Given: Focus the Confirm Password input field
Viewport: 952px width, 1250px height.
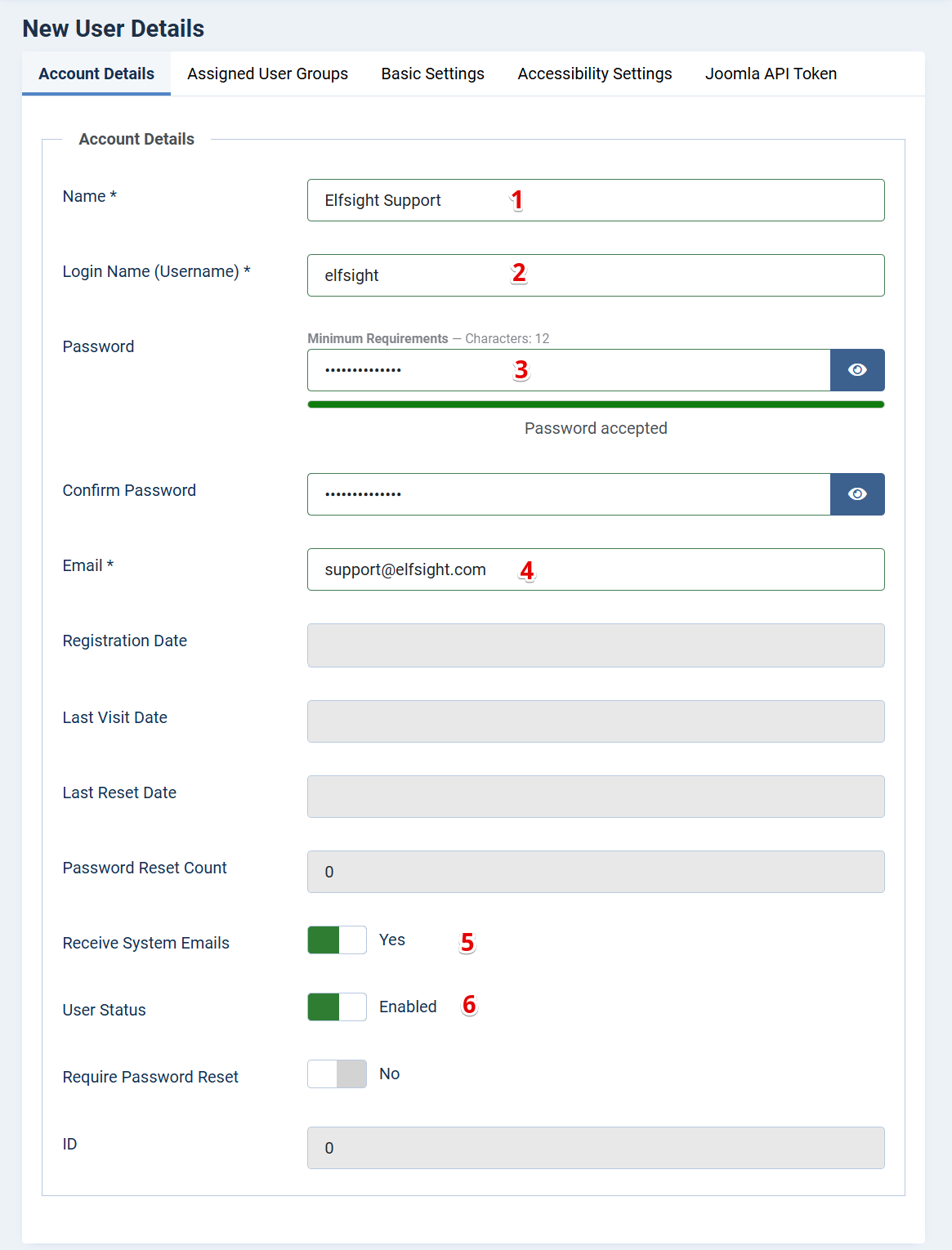Looking at the screenshot, I should coord(569,494).
